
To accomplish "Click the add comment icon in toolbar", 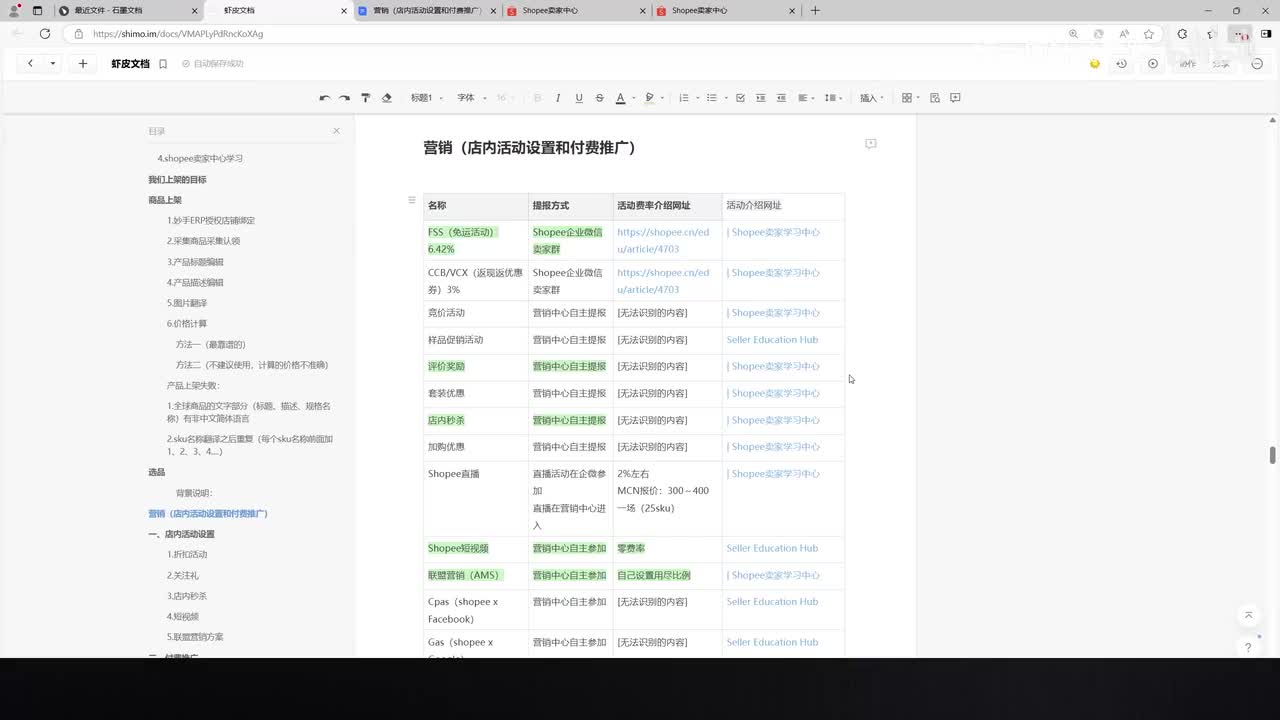I will click(x=955, y=98).
